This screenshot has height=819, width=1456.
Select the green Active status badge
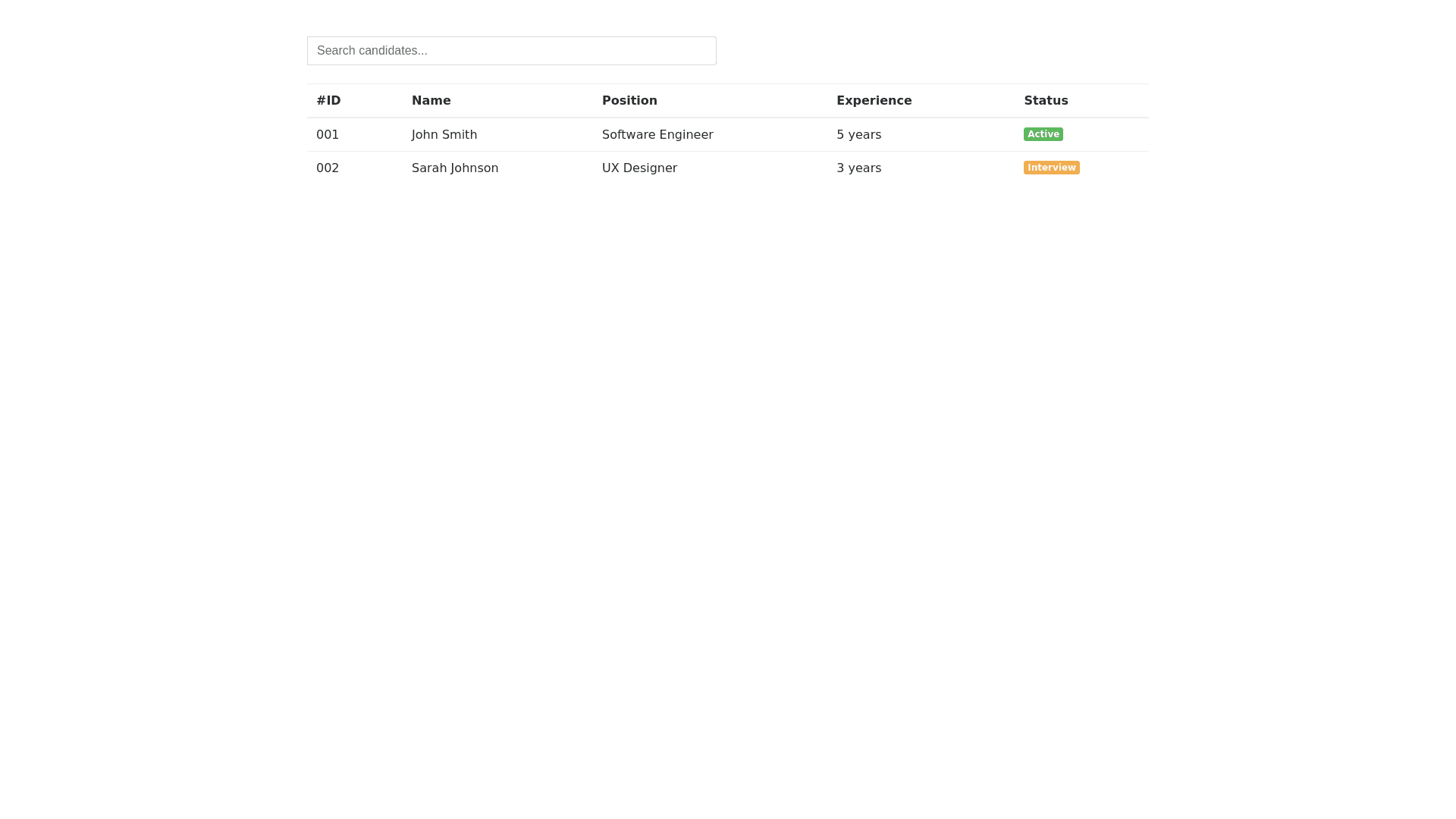click(1043, 134)
